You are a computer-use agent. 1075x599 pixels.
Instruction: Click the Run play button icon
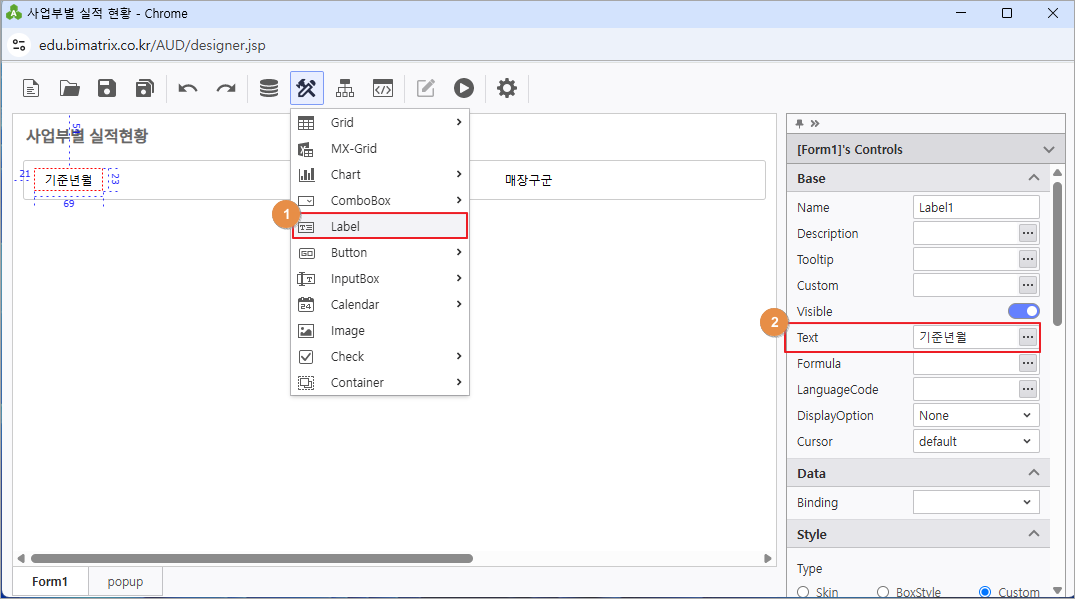[x=463, y=88]
